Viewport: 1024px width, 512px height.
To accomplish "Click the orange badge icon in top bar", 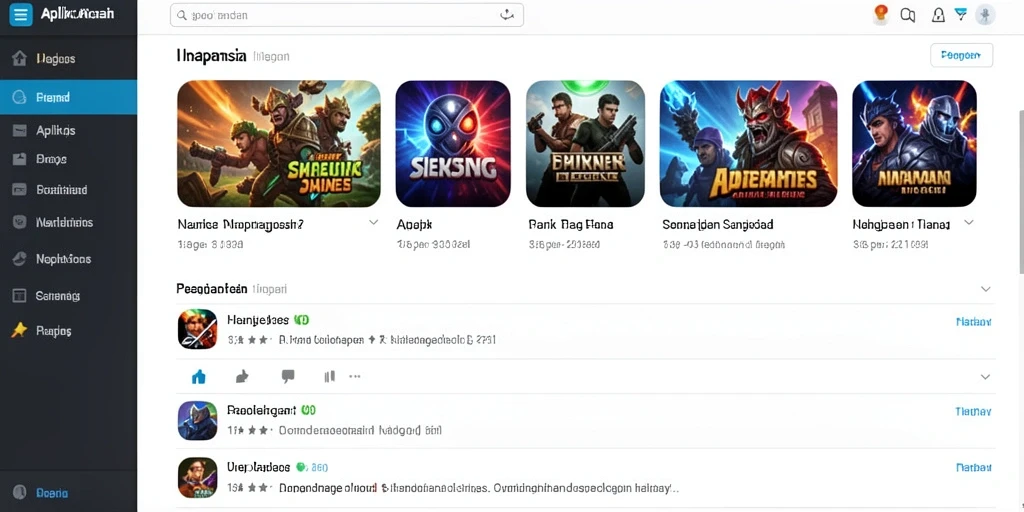I will click(x=881, y=14).
